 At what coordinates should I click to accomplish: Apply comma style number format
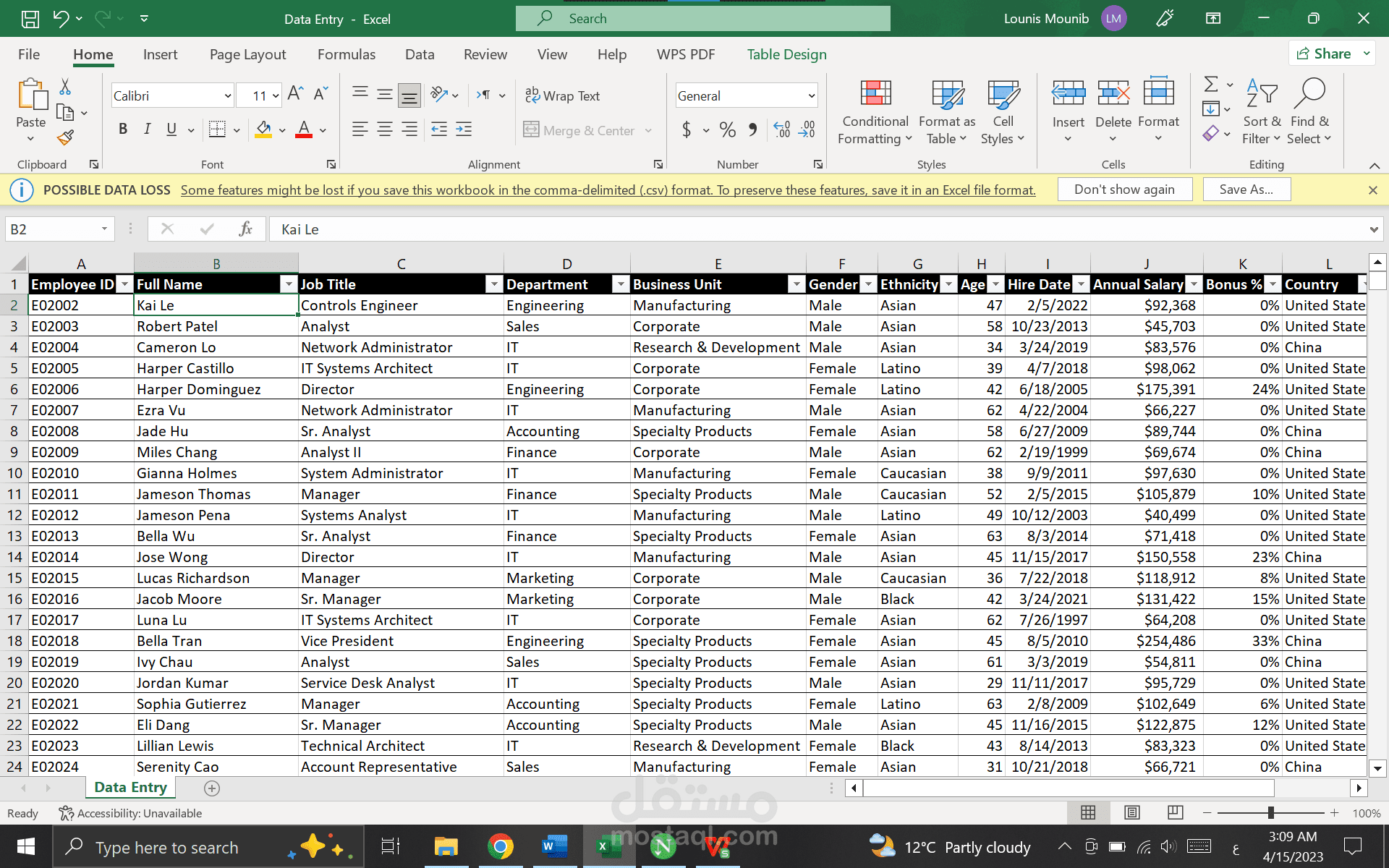click(753, 129)
